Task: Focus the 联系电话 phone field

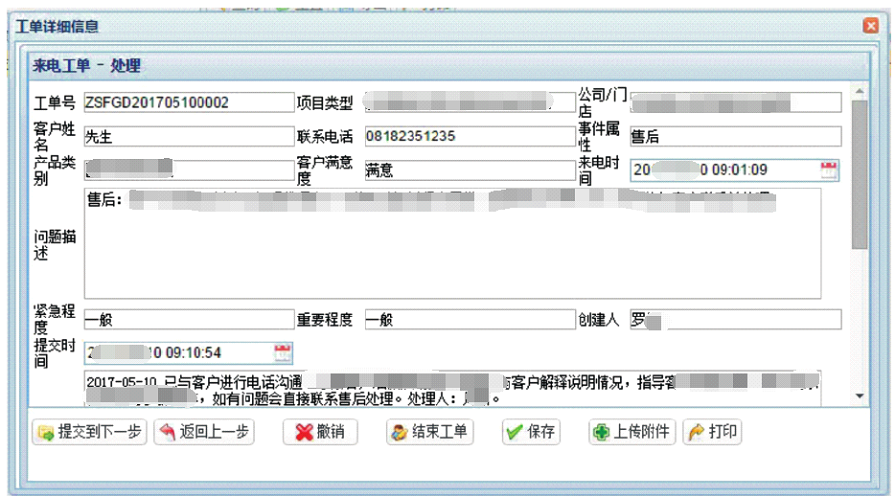Action: coord(466,136)
